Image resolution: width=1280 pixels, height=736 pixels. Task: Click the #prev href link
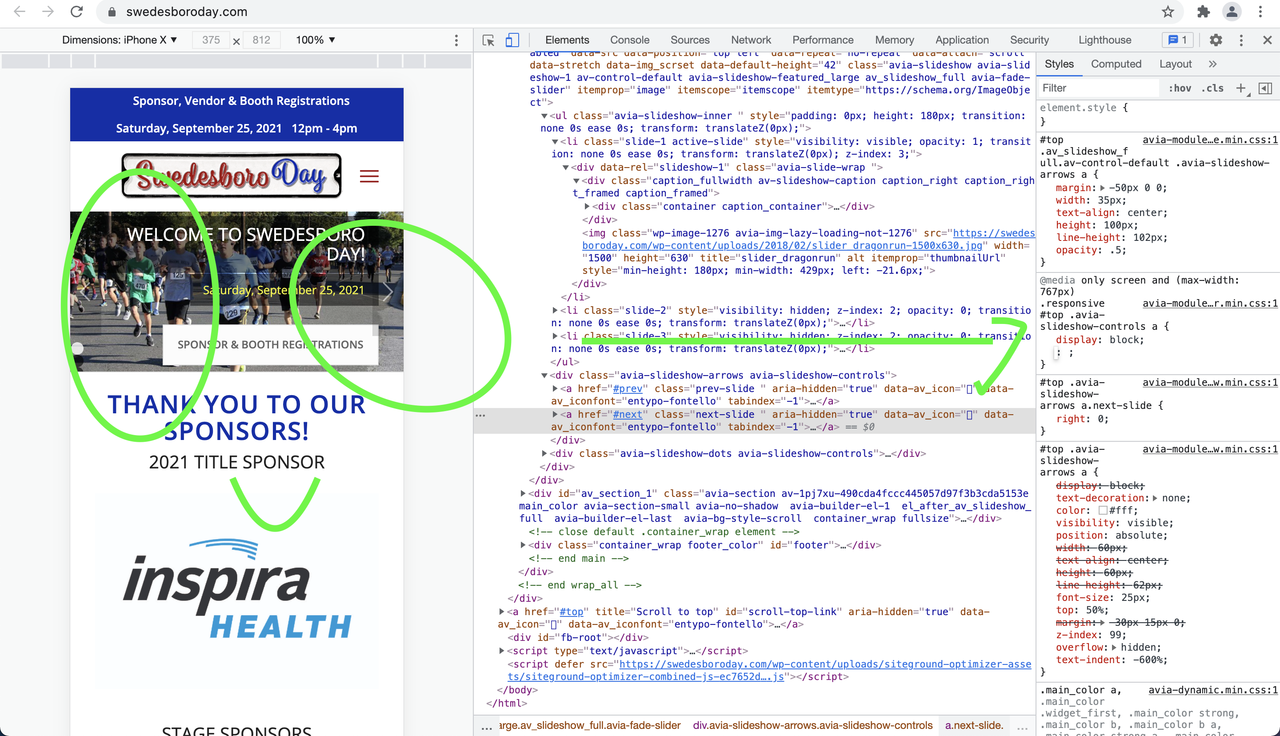pos(628,388)
